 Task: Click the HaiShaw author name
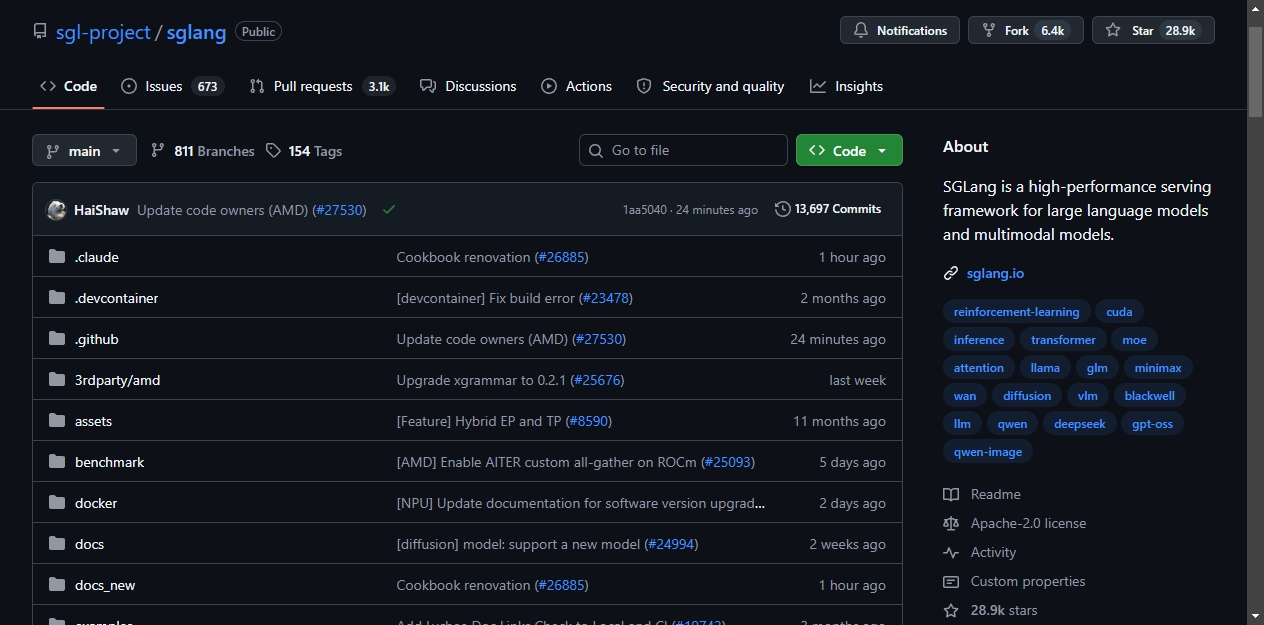(x=101, y=210)
